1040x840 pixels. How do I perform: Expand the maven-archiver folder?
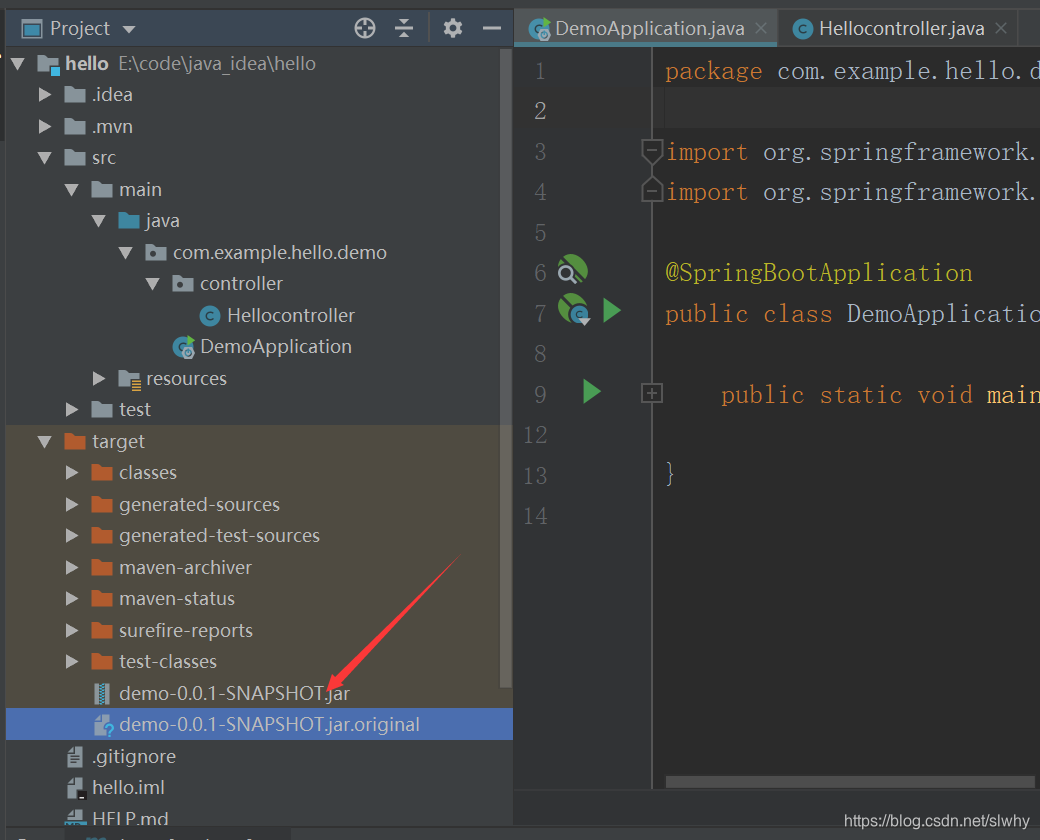pyautogui.click(x=72, y=567)
